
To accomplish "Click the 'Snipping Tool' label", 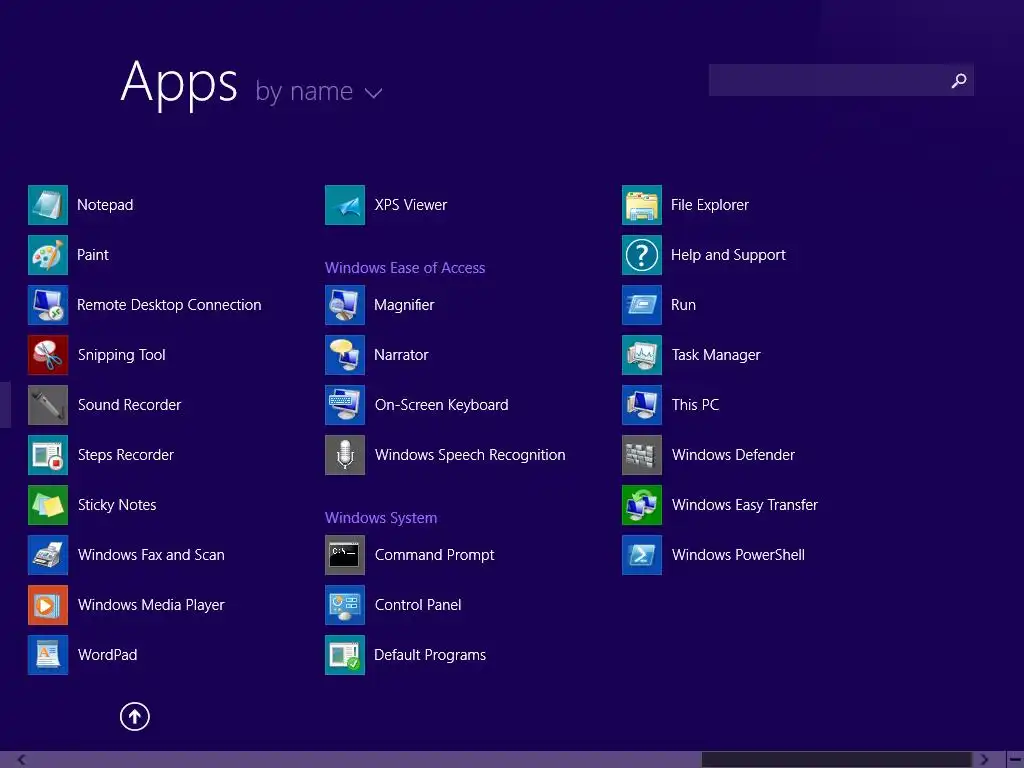I will tap(121, 355).
